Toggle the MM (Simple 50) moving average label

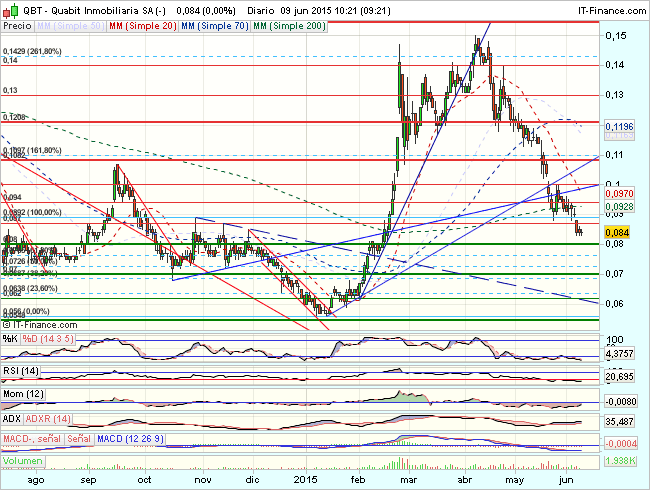(70, 26)
